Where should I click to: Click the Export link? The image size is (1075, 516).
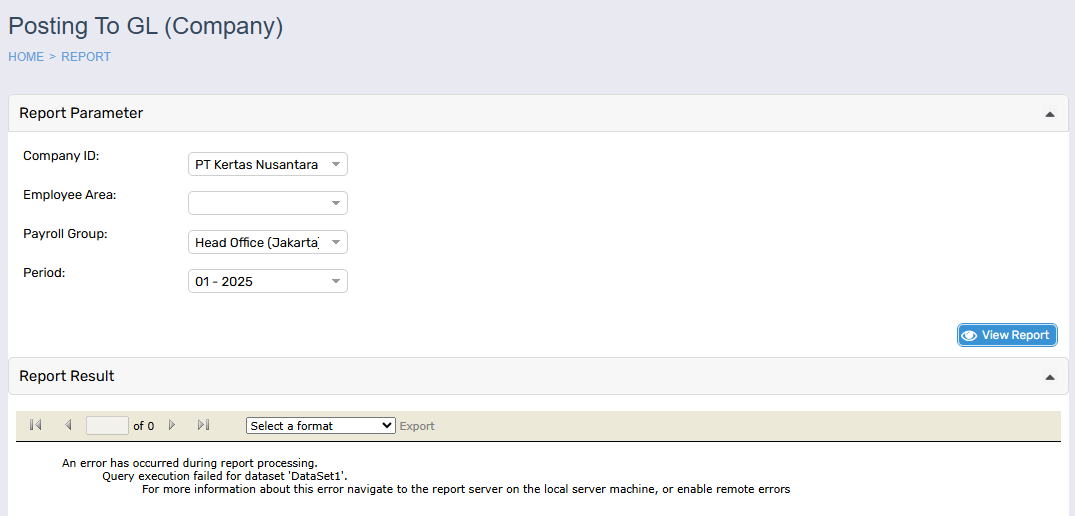click(x=417, y=426)
